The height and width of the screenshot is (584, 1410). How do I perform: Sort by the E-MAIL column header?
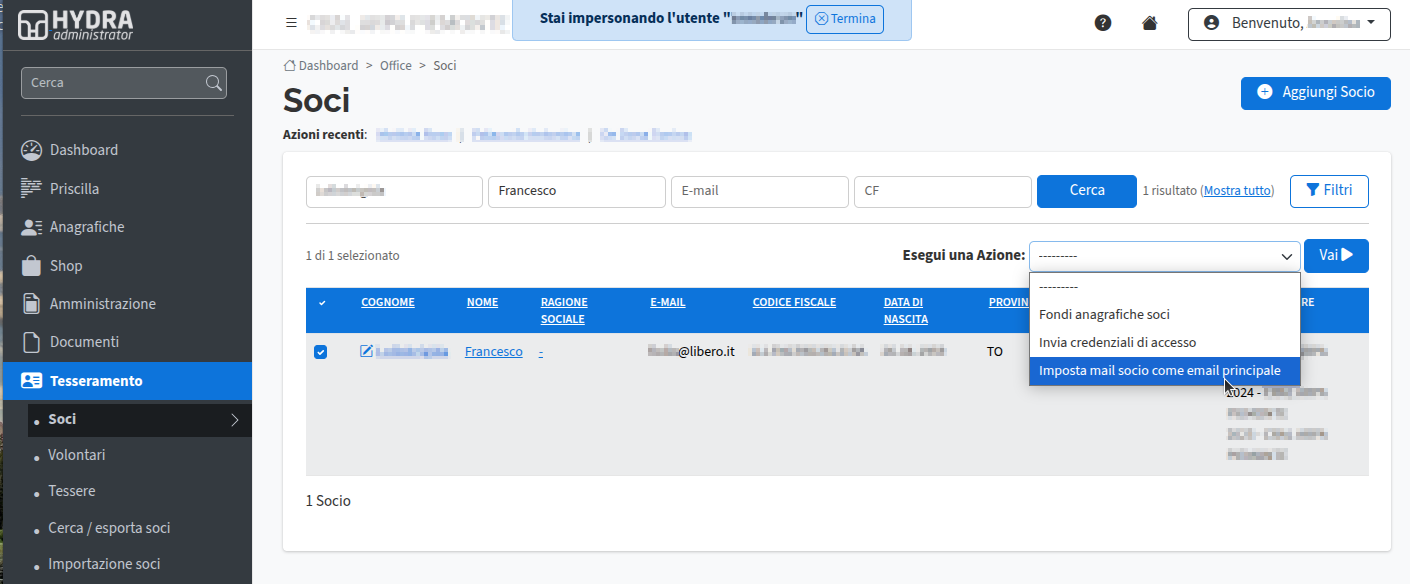667,302
